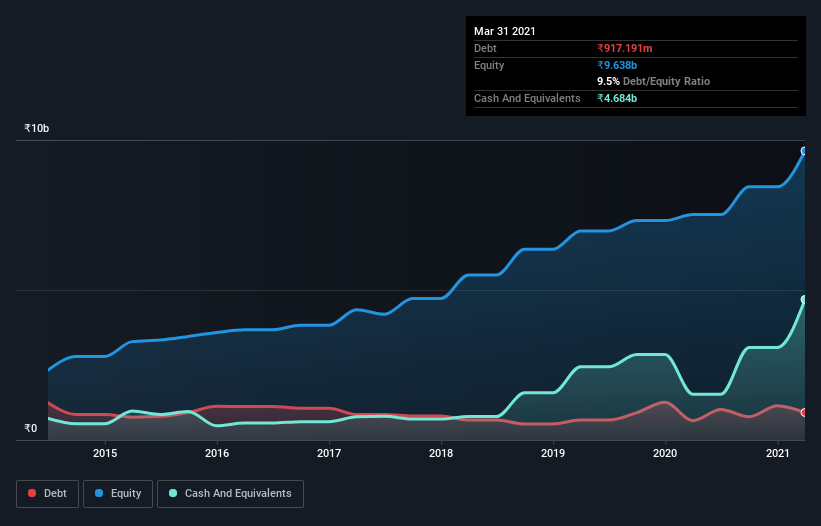The height and width of the screenshot is (526, 821).
Task: Click the ₹10b y-axis label
Action: click(x=37, y=128)
